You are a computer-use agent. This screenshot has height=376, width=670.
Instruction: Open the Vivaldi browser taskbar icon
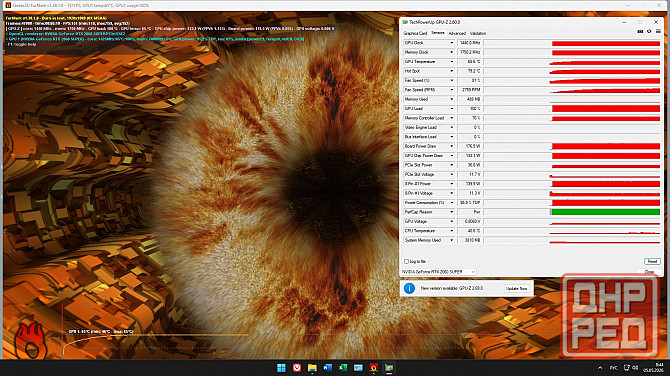[297, 368]
